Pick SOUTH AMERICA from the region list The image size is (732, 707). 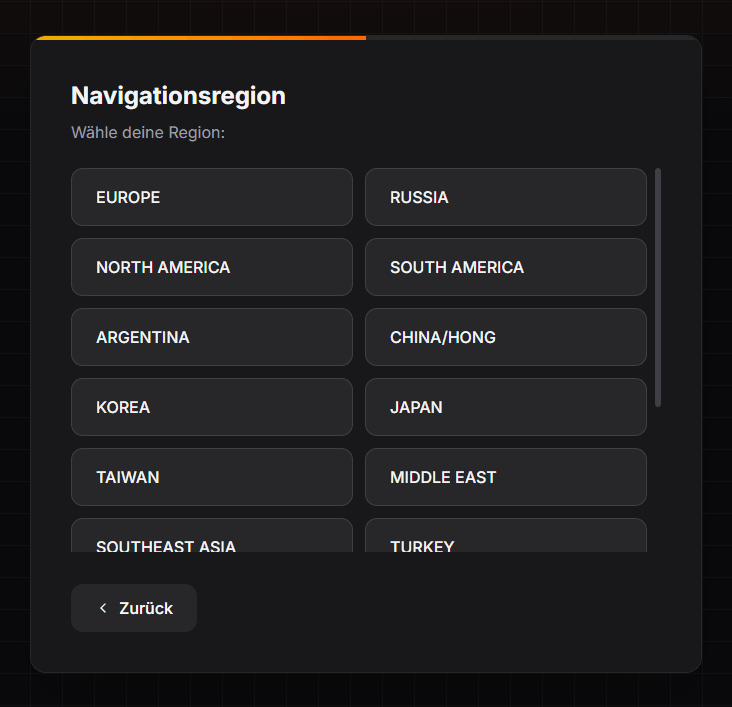click(x=505, y=267)
